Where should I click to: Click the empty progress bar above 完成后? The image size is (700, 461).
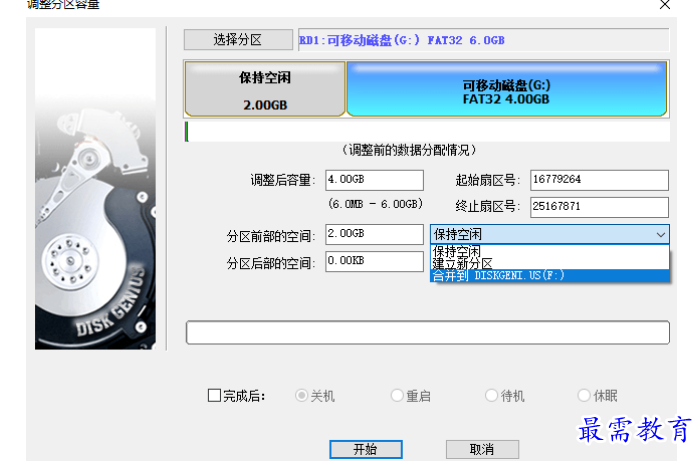(428, 332)
